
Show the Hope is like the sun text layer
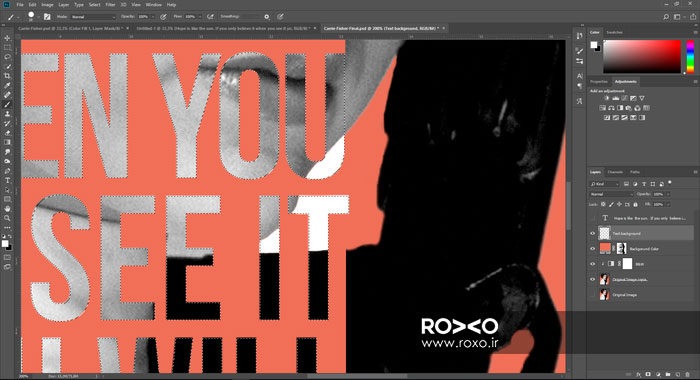pyautogui.click(x=592, y=218)
